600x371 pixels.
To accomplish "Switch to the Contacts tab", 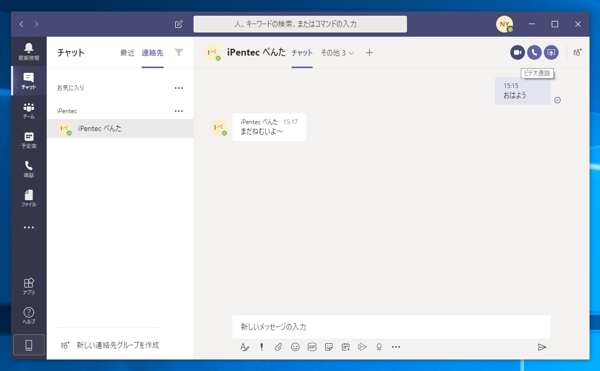I will coord(152,53).
